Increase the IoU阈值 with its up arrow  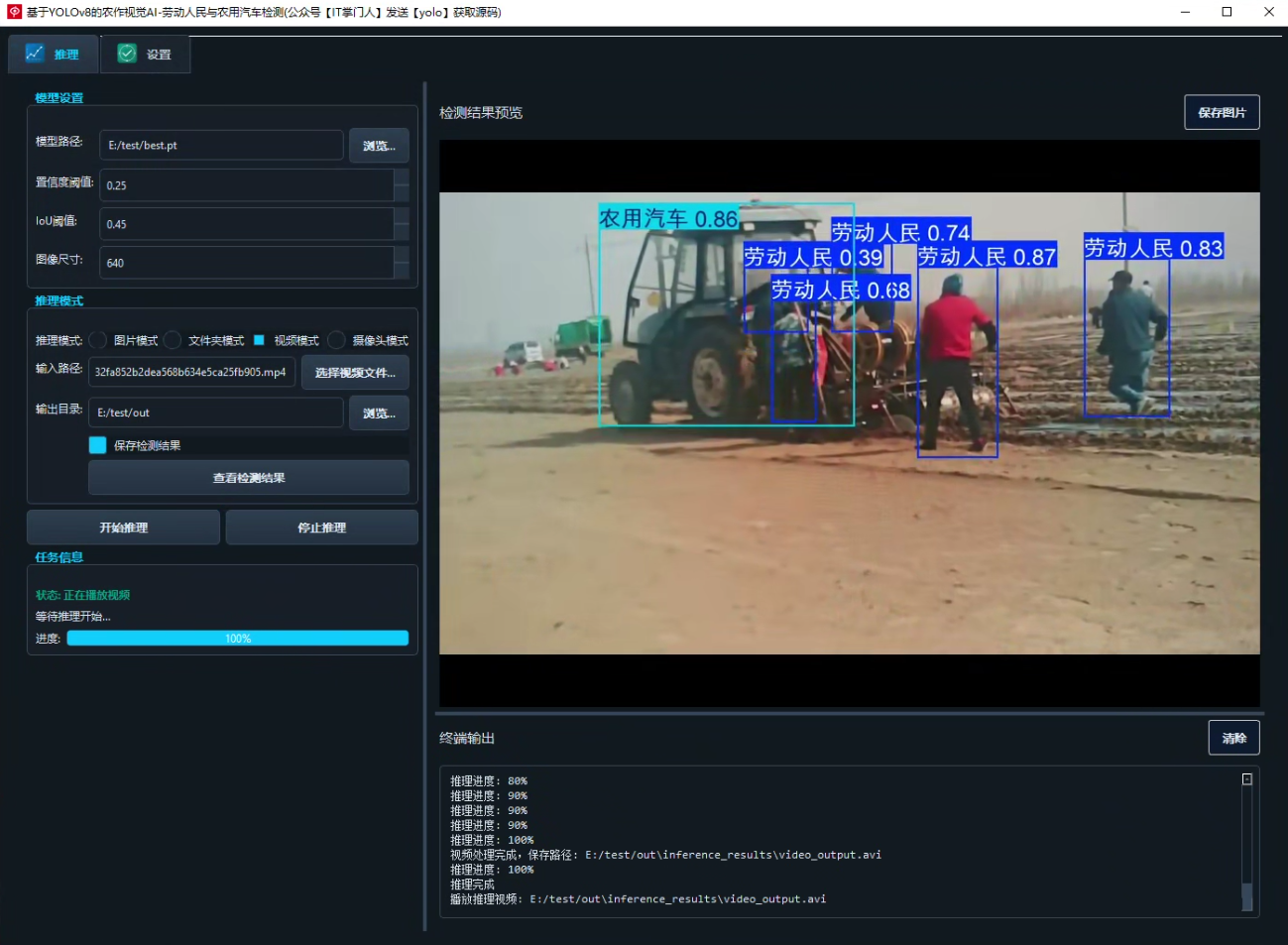tap(402, 215)
